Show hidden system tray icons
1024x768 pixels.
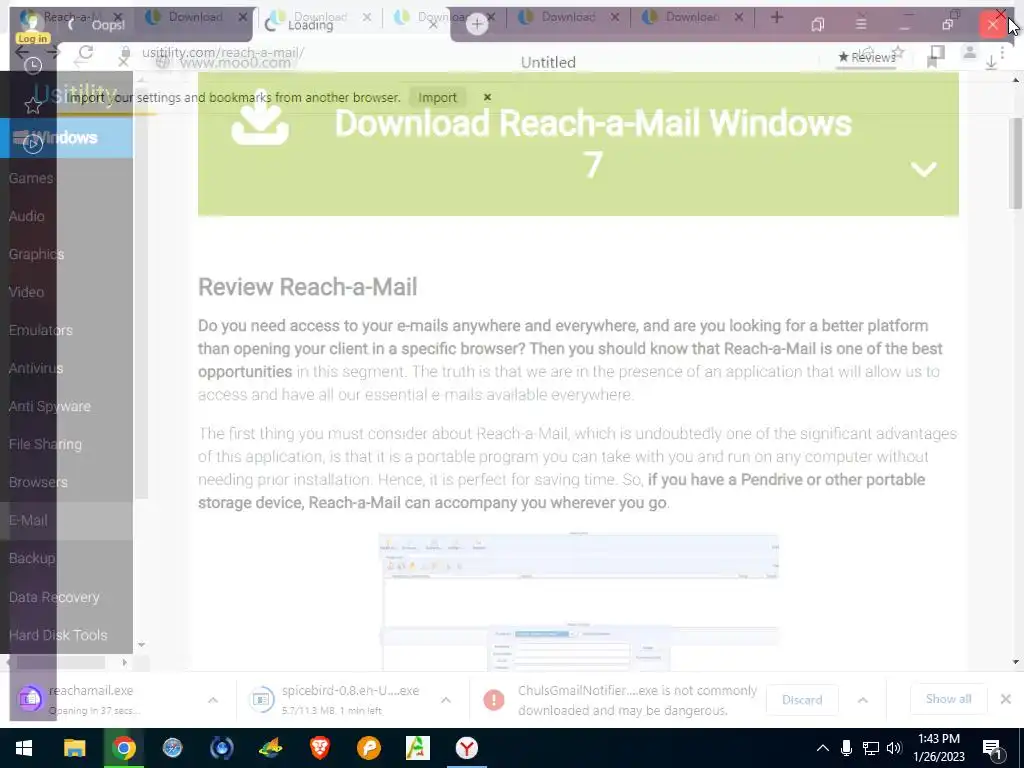click(x=822, y=748)
